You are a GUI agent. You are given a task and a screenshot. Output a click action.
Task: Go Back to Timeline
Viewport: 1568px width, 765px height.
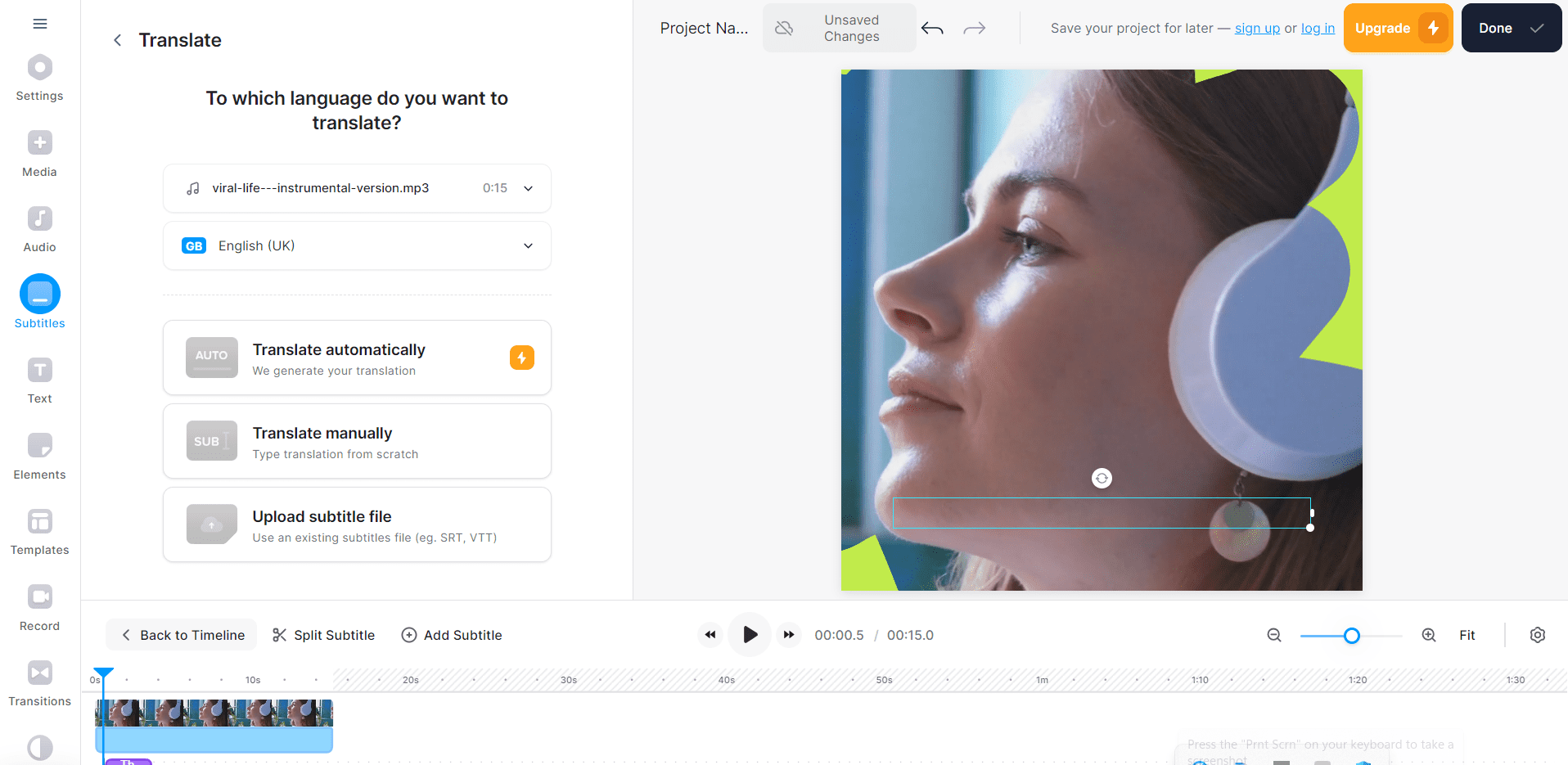[x=181, y=634]
